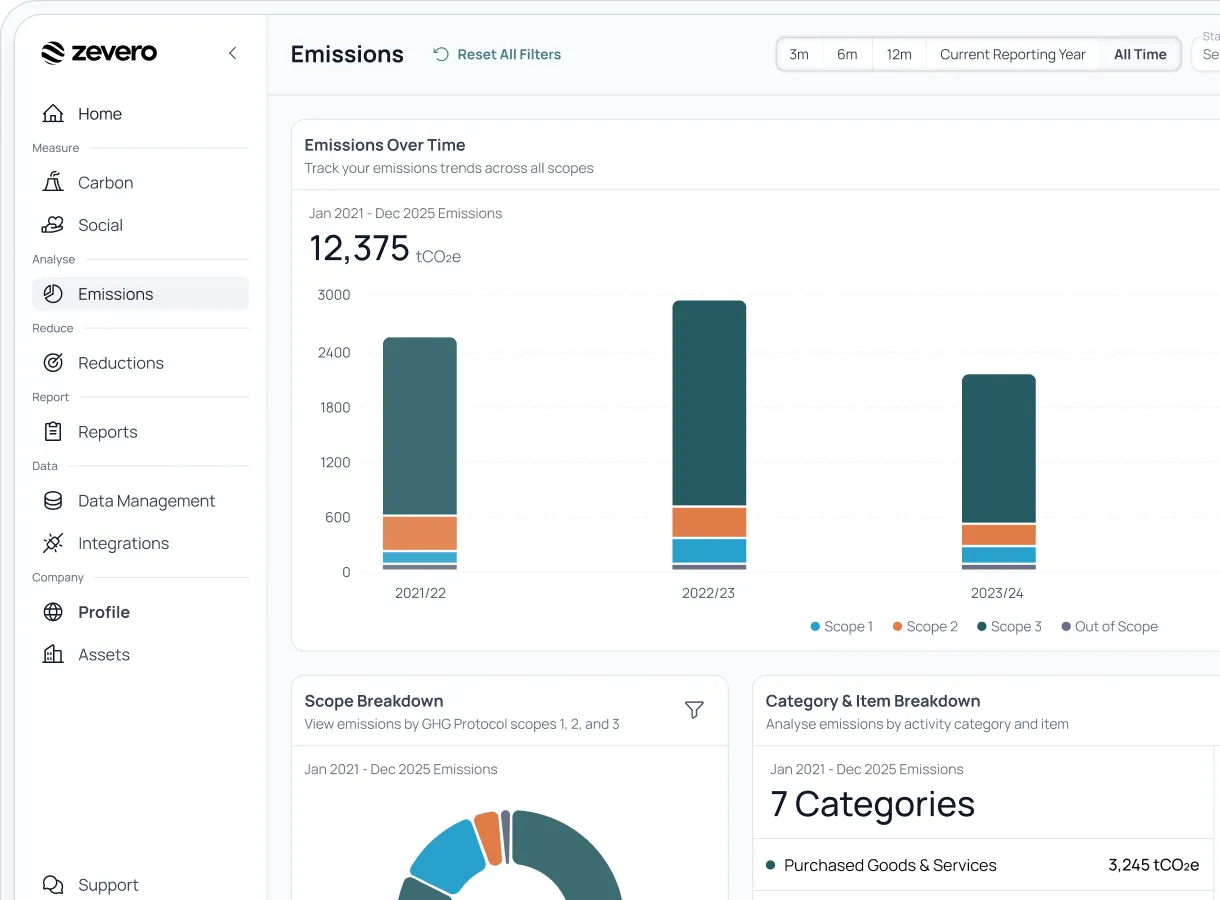Collapse the sidebar with the chevron arrow
The image size is (1220, 900).
[x=232, y=53]
